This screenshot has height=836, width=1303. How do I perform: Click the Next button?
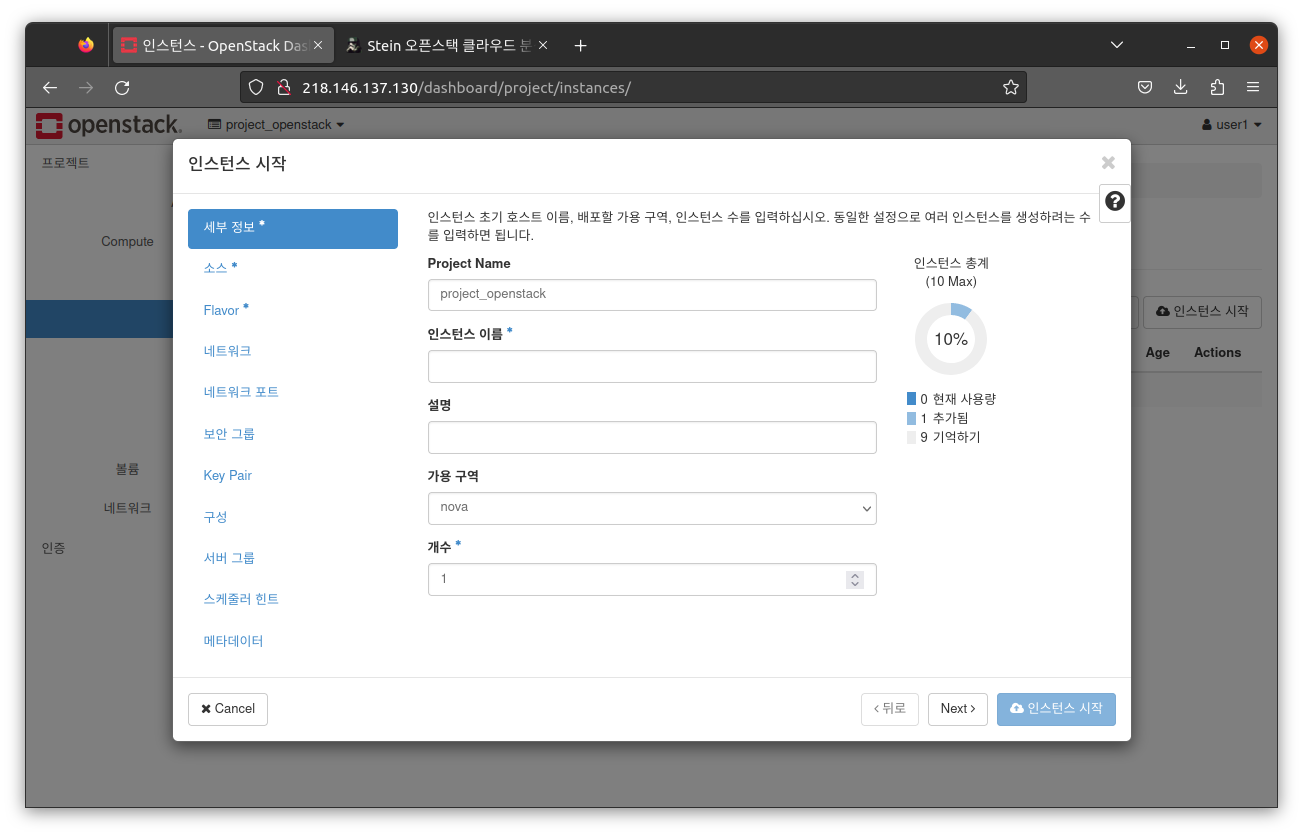[958, 709]
